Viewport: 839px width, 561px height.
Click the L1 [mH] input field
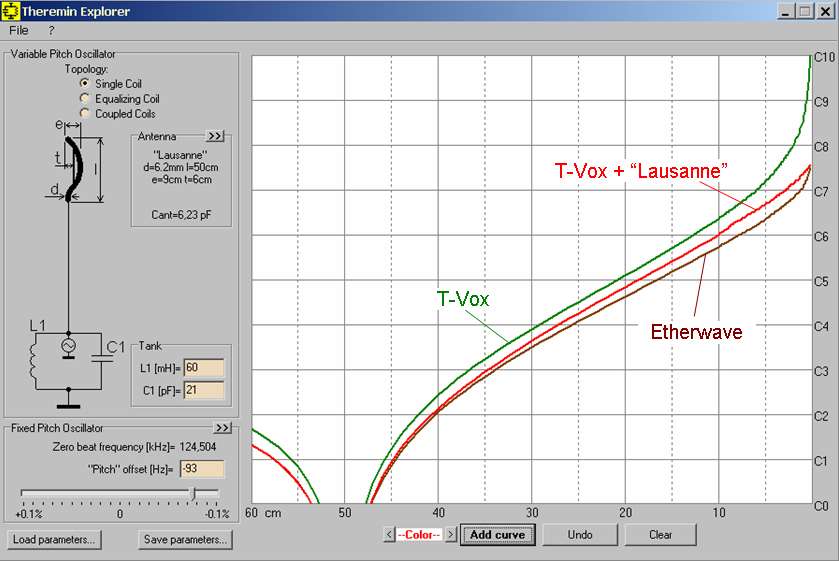click(x=204, y=368)
